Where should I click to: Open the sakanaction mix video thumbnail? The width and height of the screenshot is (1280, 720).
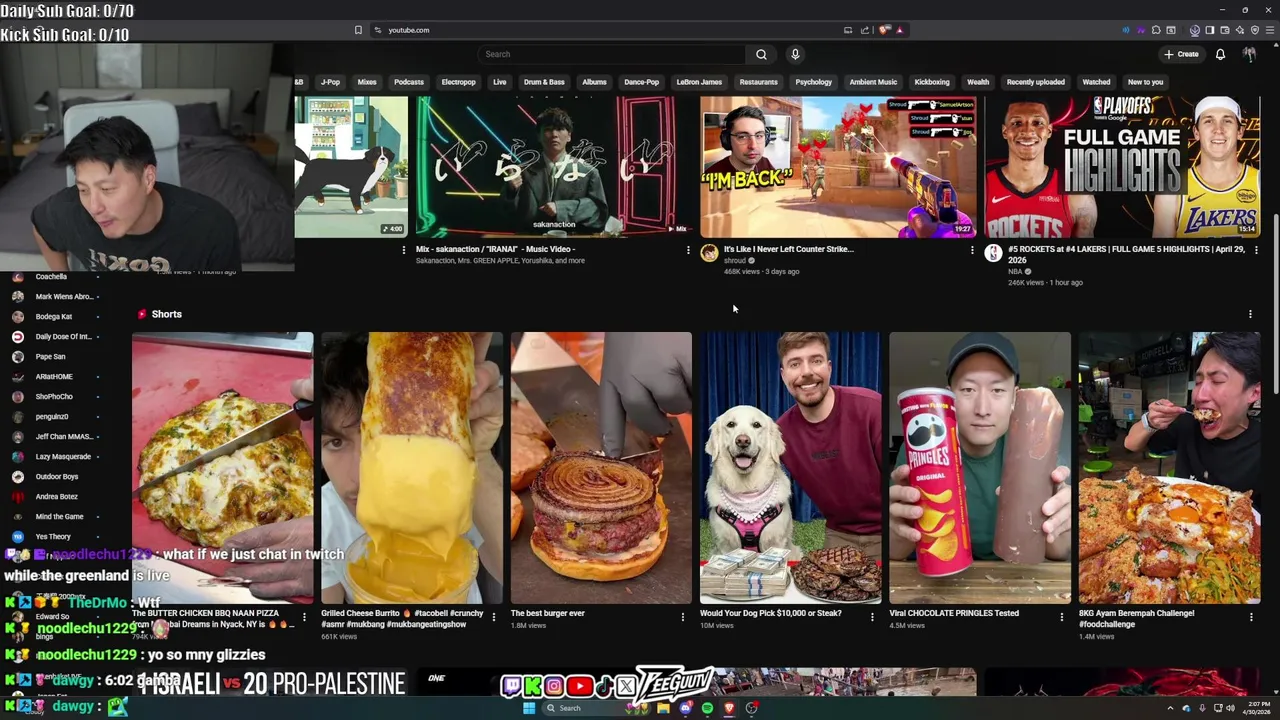coord(554,166)
